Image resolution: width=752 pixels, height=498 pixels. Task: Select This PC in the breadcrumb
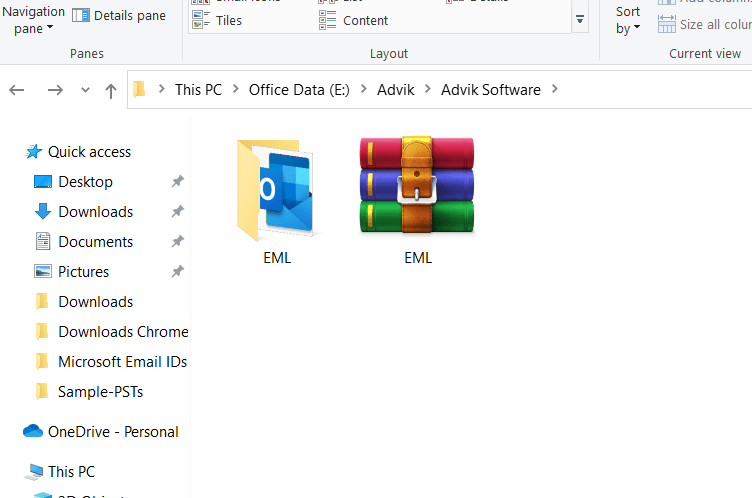coord(198,90)
